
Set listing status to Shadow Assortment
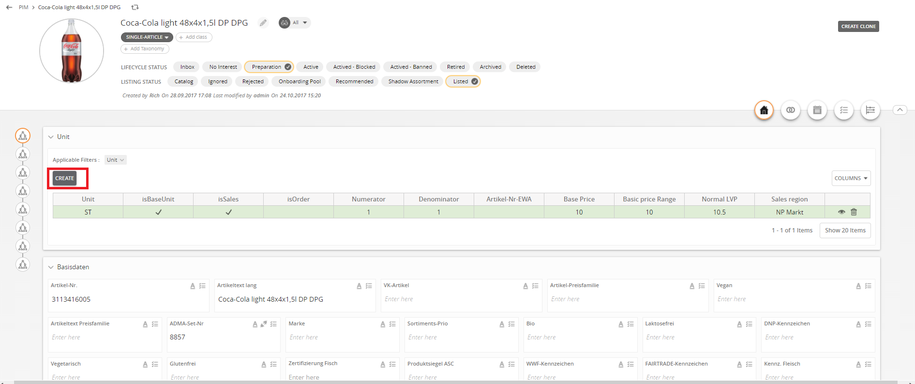click(x=413, y=82)
